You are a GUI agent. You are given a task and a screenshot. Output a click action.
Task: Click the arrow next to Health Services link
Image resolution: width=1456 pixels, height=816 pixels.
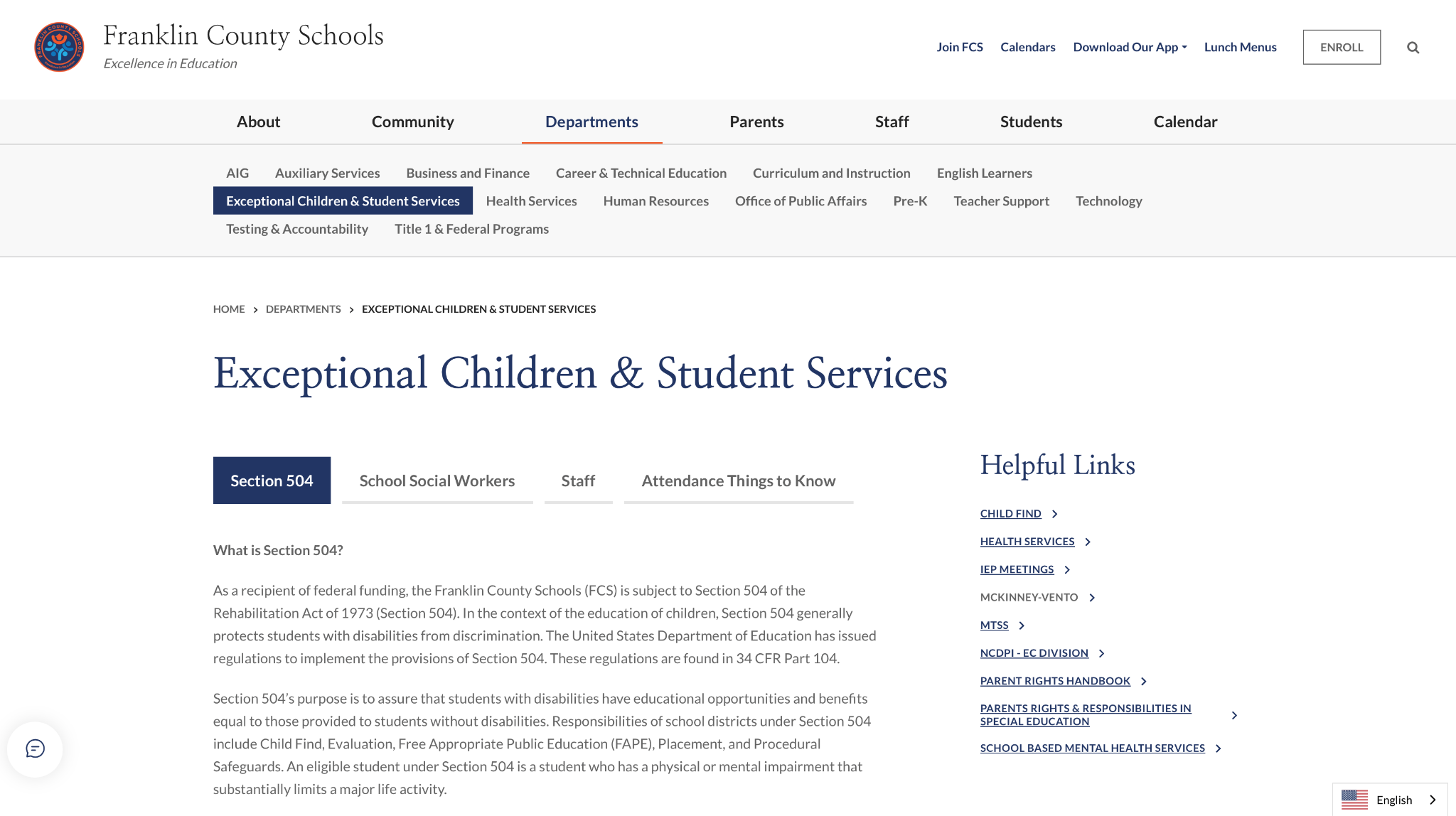point(1088,542)
